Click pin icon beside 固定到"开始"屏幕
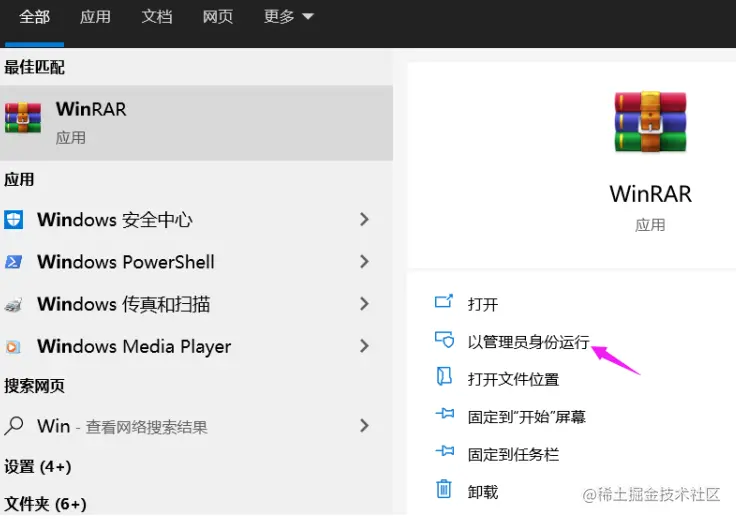The height and width of the screenshot is (519, 736). click(x=445, y=413)
